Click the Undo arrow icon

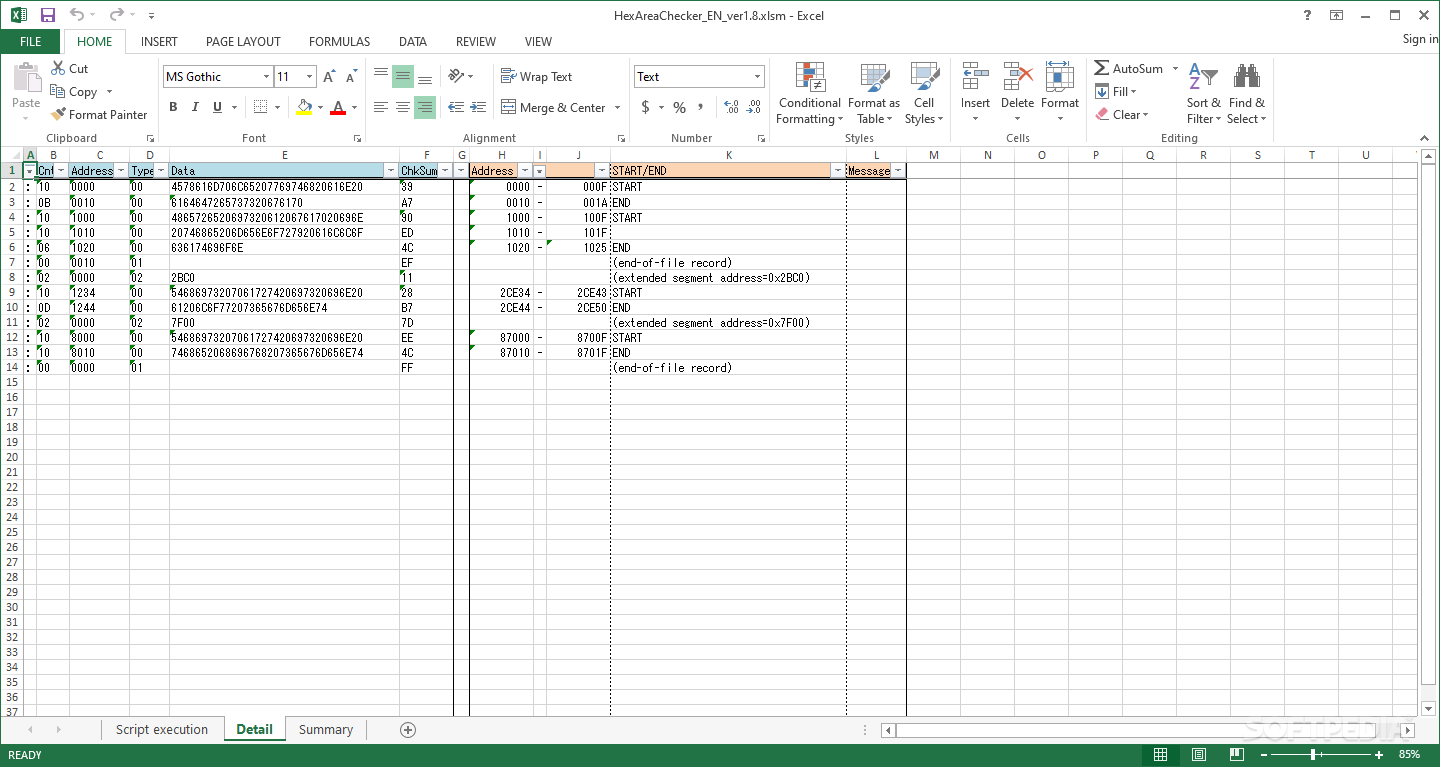tap(77, 15)
